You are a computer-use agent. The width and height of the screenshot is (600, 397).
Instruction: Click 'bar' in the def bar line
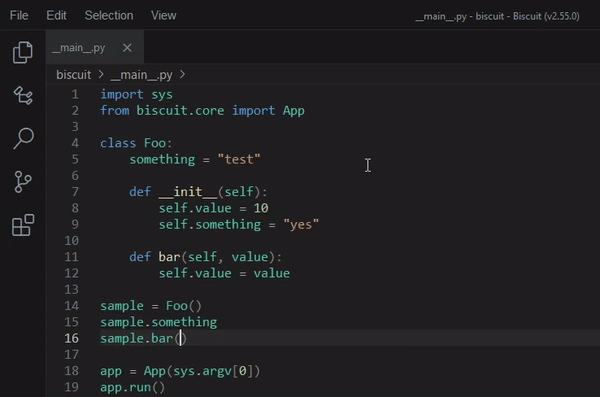(169, 256)
